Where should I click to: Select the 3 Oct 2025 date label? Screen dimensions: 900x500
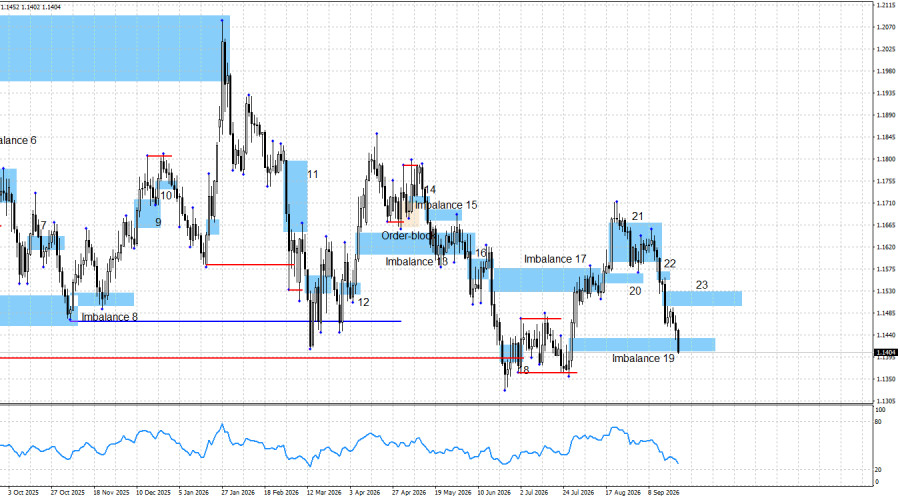pos(23,493)
